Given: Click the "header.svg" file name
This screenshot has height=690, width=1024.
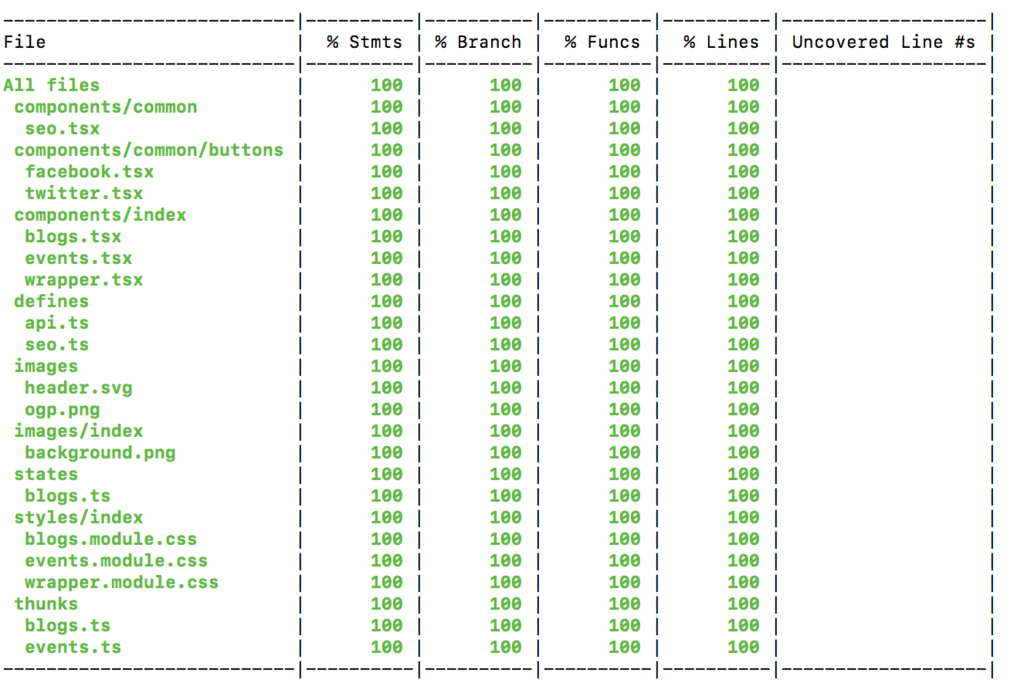Looking at the screenshot, I should pos(78,388).
